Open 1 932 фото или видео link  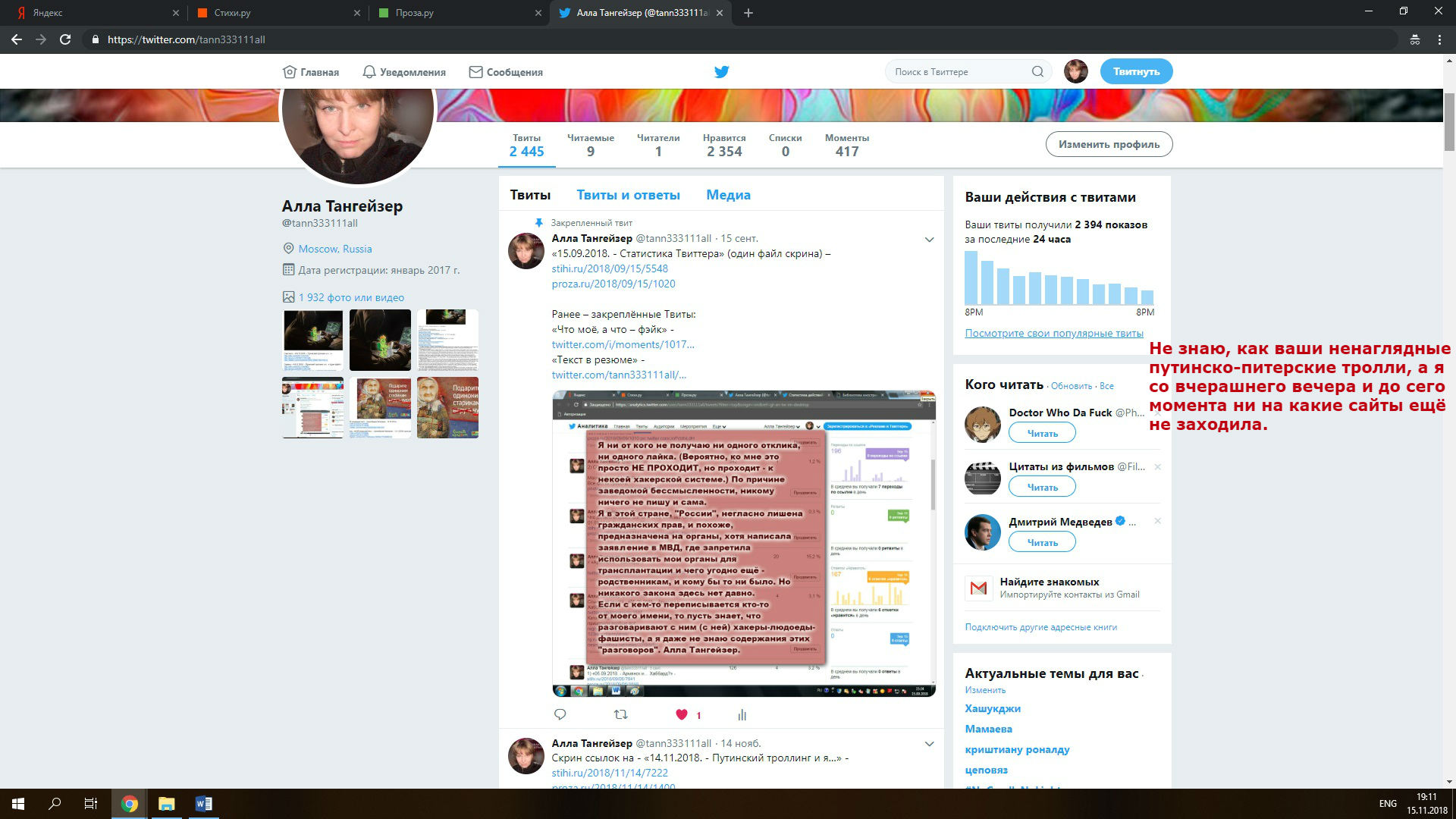click(351, 297)
